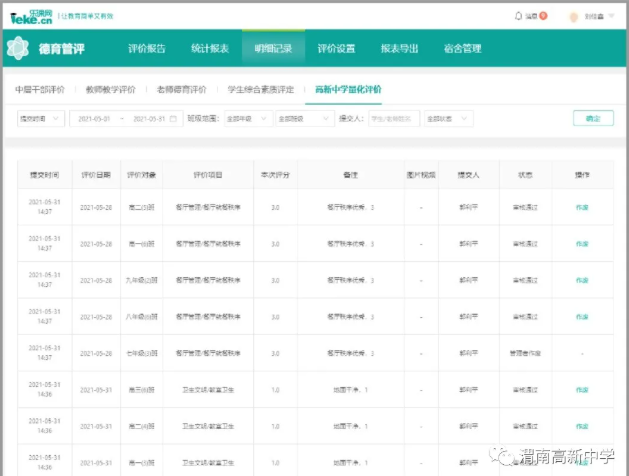Click the 评价对象 column header
Image resolution: width=629 pixels, height=476 pixels.
(141, 175)
